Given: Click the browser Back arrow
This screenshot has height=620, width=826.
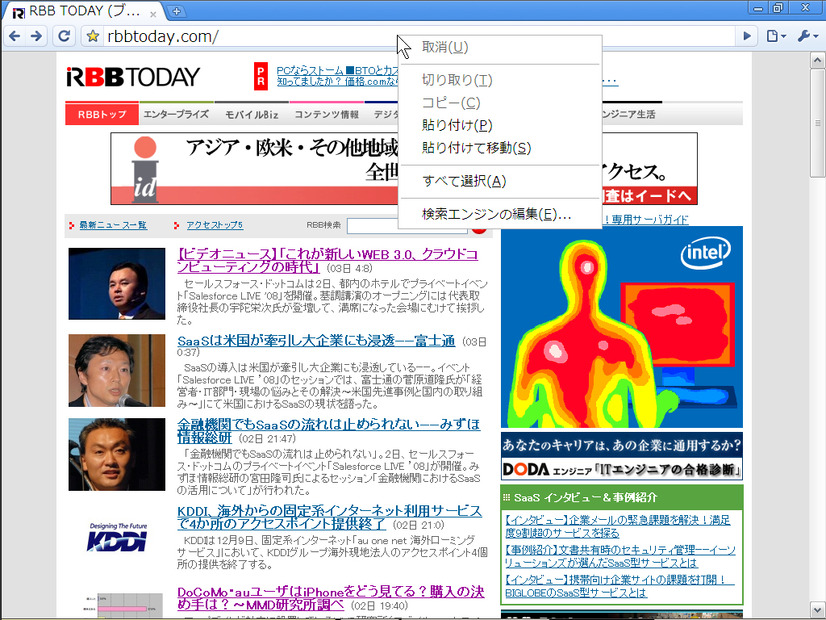Looking at the screenshot, I should pos(15,36).
